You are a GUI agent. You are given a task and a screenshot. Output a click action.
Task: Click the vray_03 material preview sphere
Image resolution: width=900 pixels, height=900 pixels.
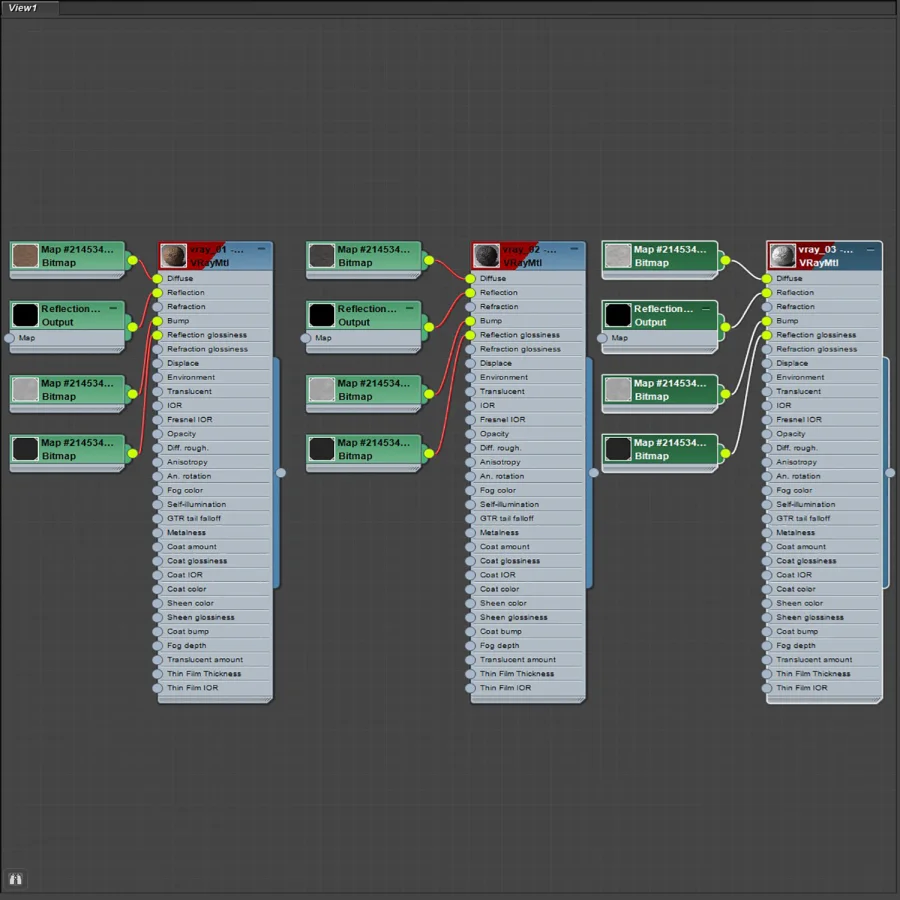(782, 256)
